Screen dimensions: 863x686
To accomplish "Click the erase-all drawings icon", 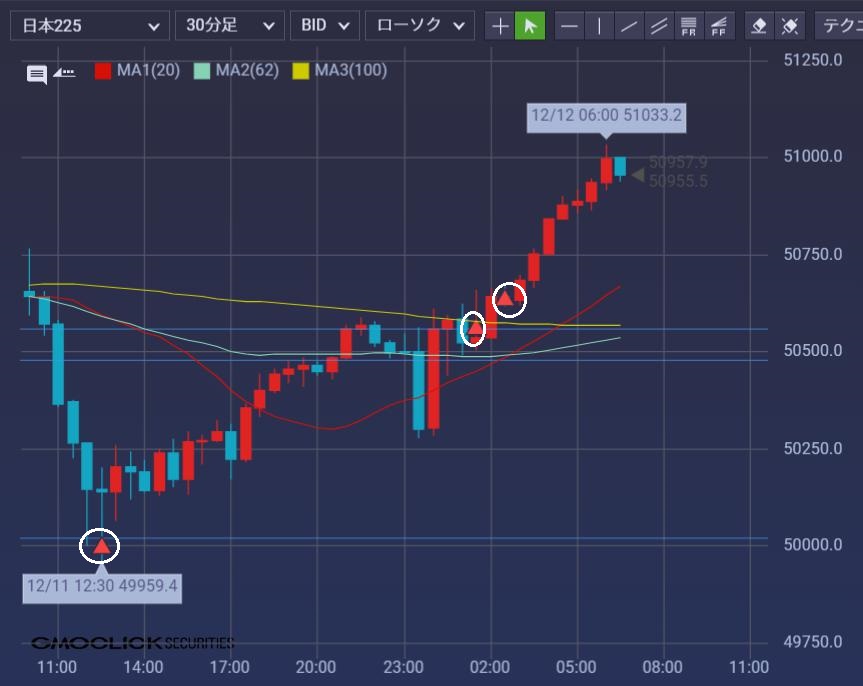I will coord(790,26).
